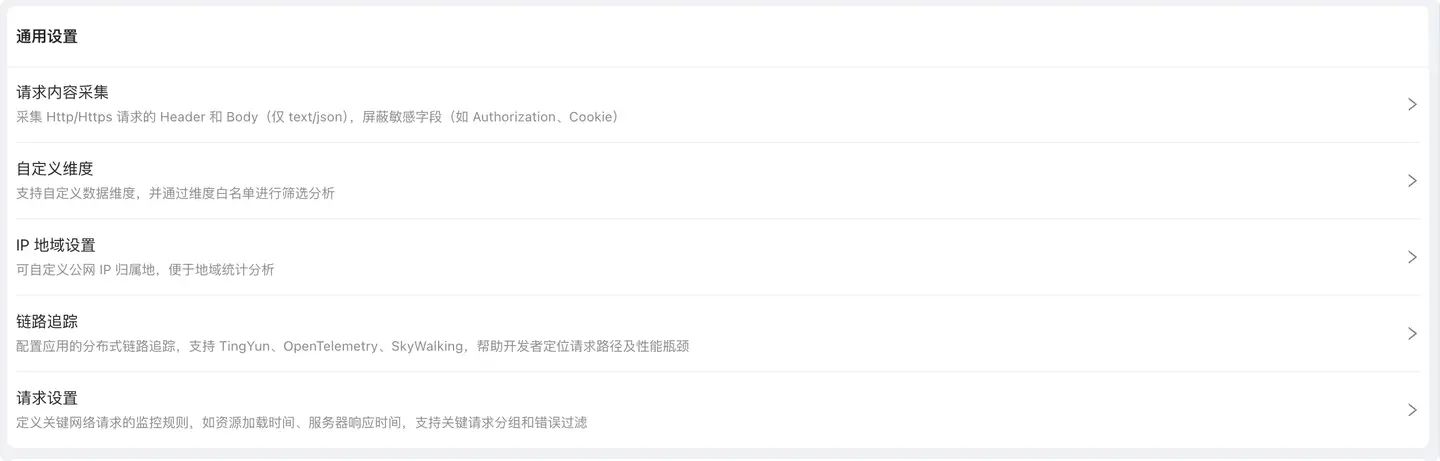Image resolution: width=1440 pixels, height=461 pixels.
Task: Click empty space in the 请求设置 row
Action: point(950,410)
